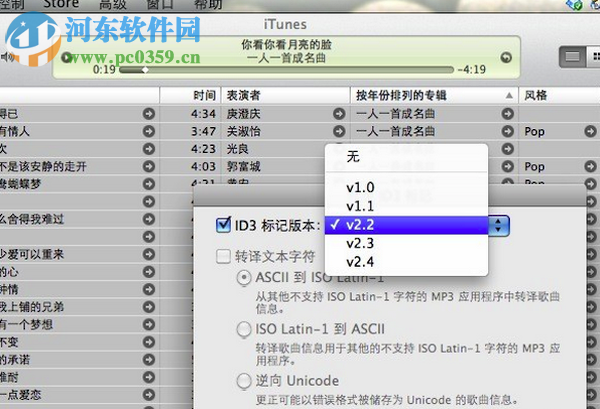
Task: Open the 帮助 menu
Action: click(207, 5)
